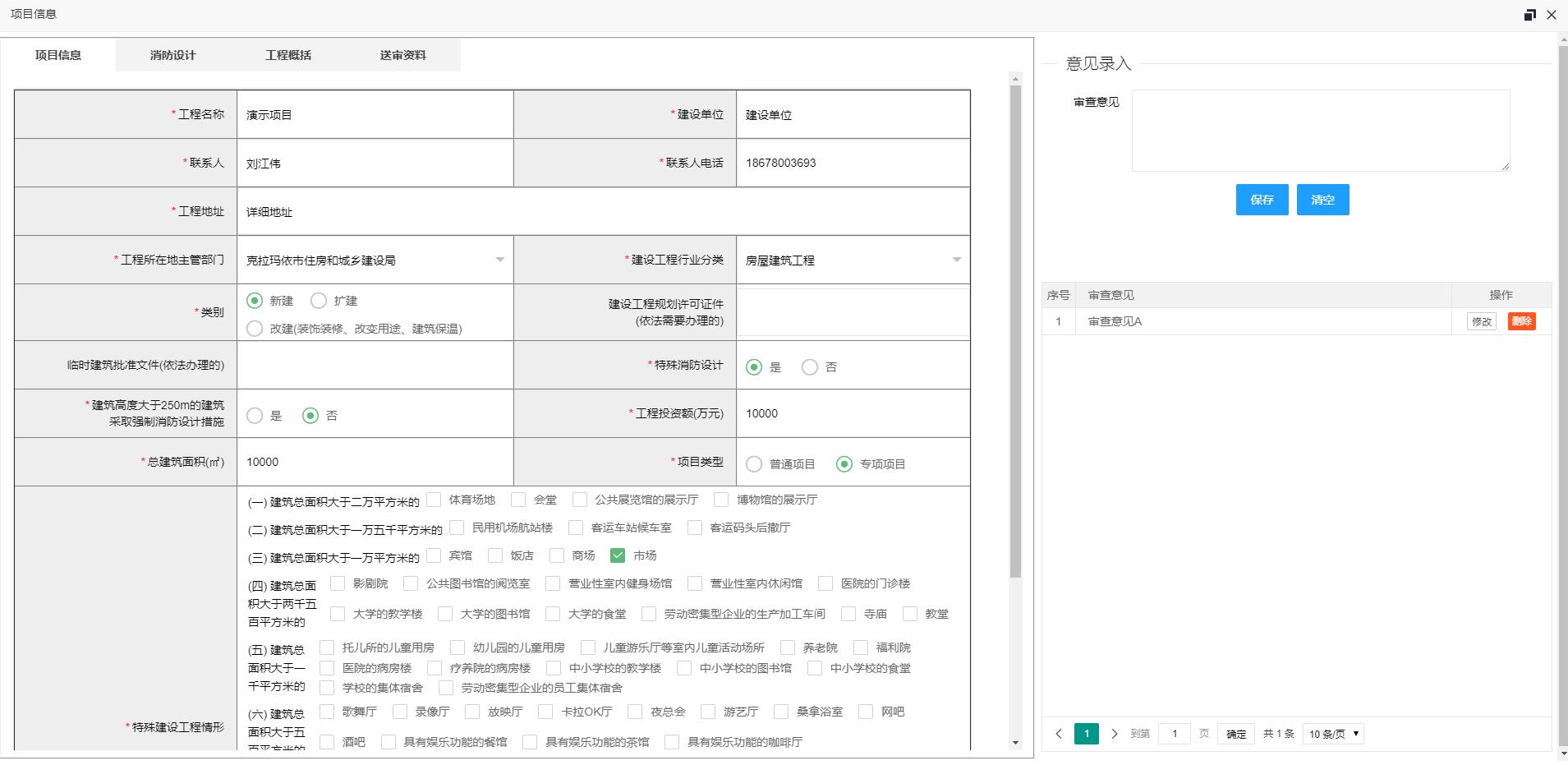Screen dimensions: 1568x765
Task: Check the 商场 checkbox
Action: [x=557, y=555]
